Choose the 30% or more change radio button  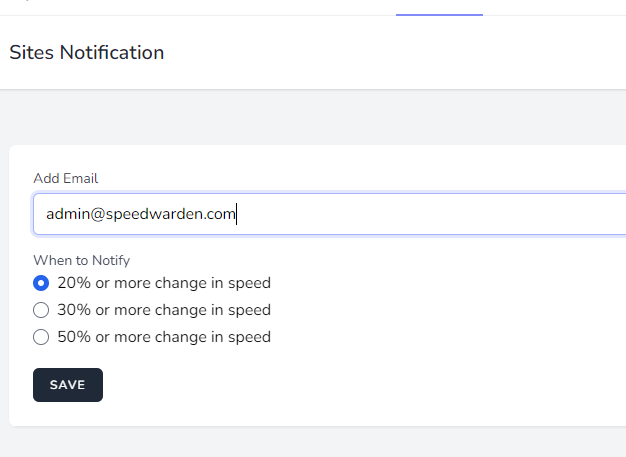click(x=41, y=310)
